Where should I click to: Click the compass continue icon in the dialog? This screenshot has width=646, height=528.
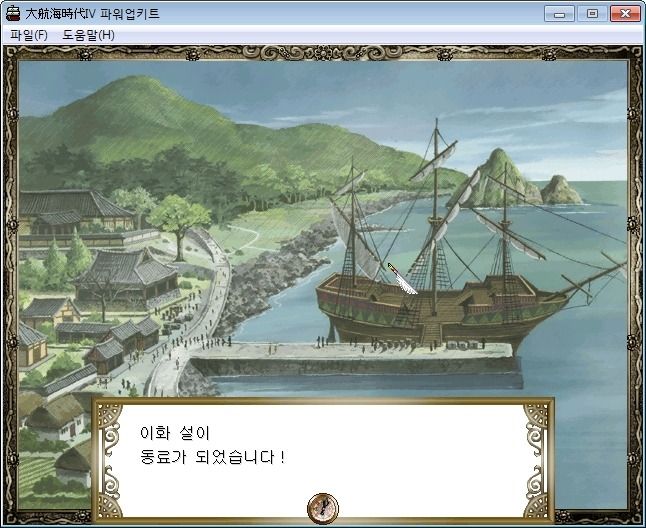tap(323, 507)
